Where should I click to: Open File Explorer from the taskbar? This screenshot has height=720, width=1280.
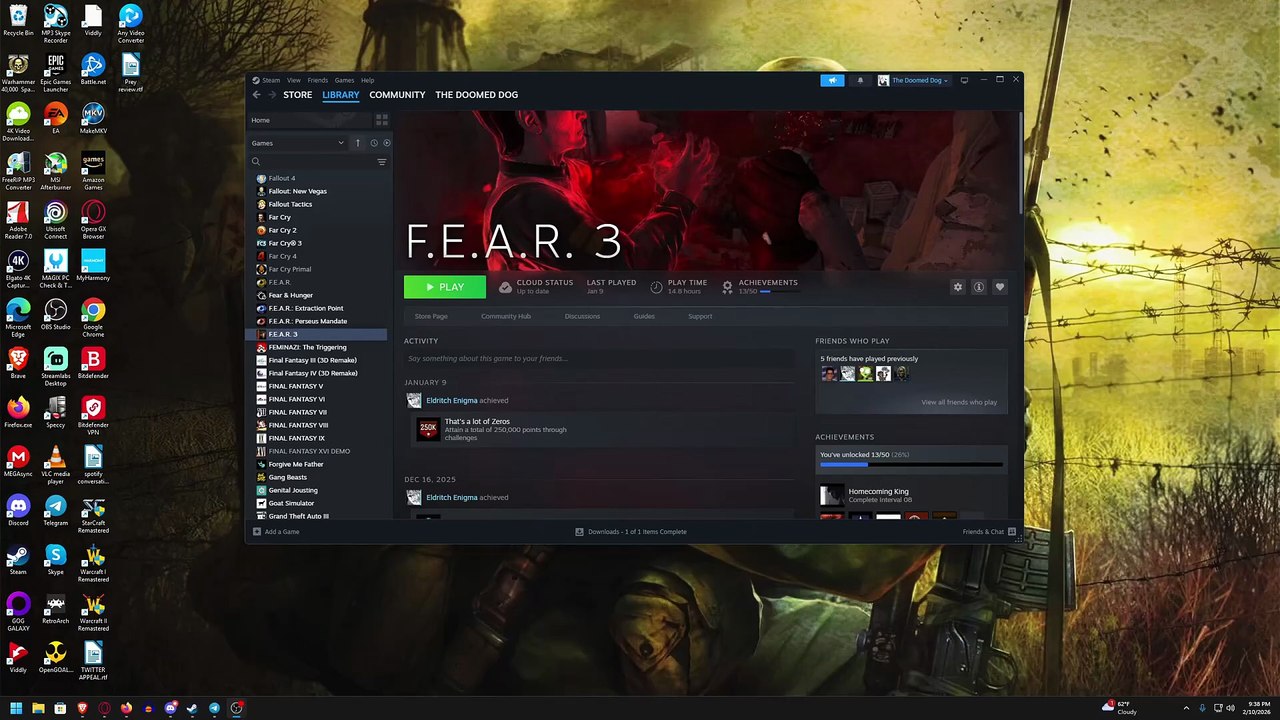pos(38,708)
